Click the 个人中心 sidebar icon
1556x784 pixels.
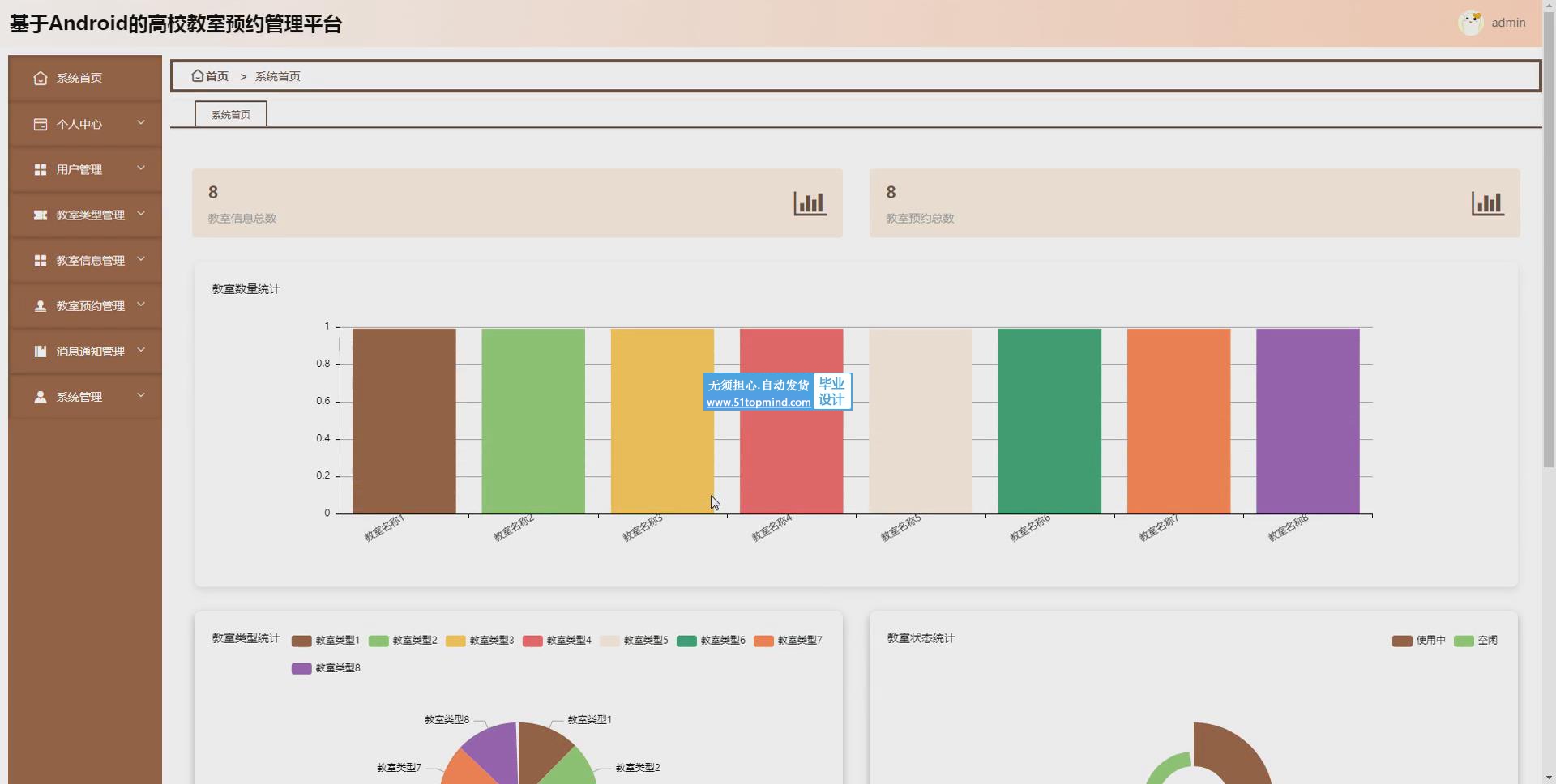[41, 124]
